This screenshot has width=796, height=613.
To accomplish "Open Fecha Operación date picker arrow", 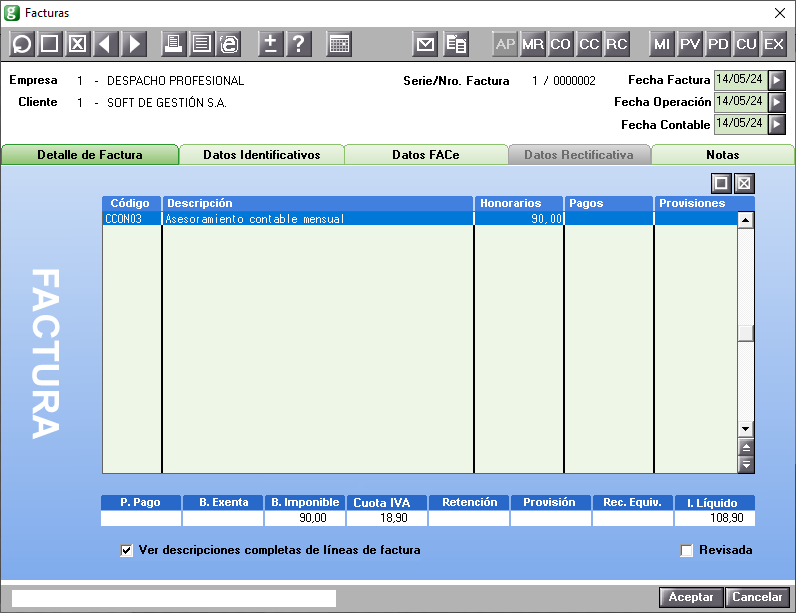I will (x=777, y=102).
